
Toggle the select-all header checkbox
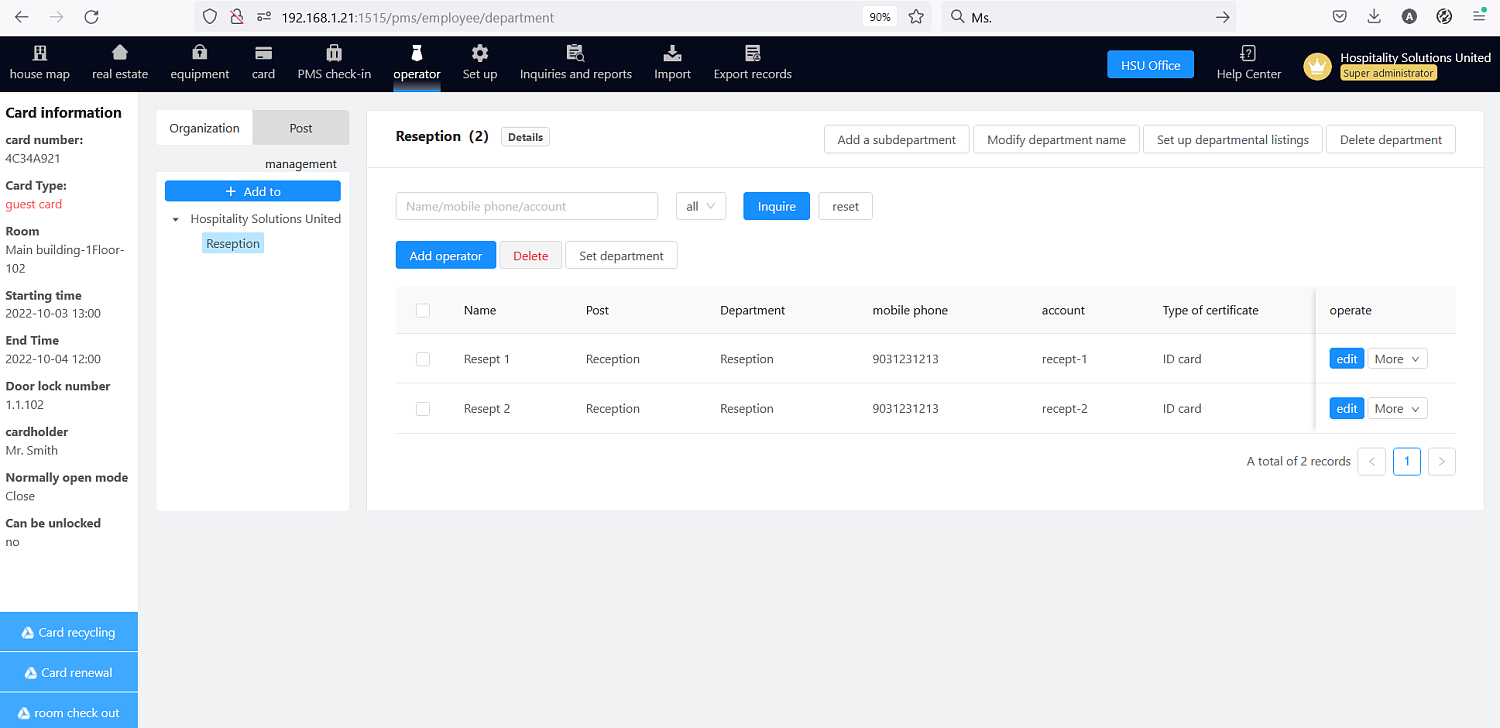pos(423,310)
